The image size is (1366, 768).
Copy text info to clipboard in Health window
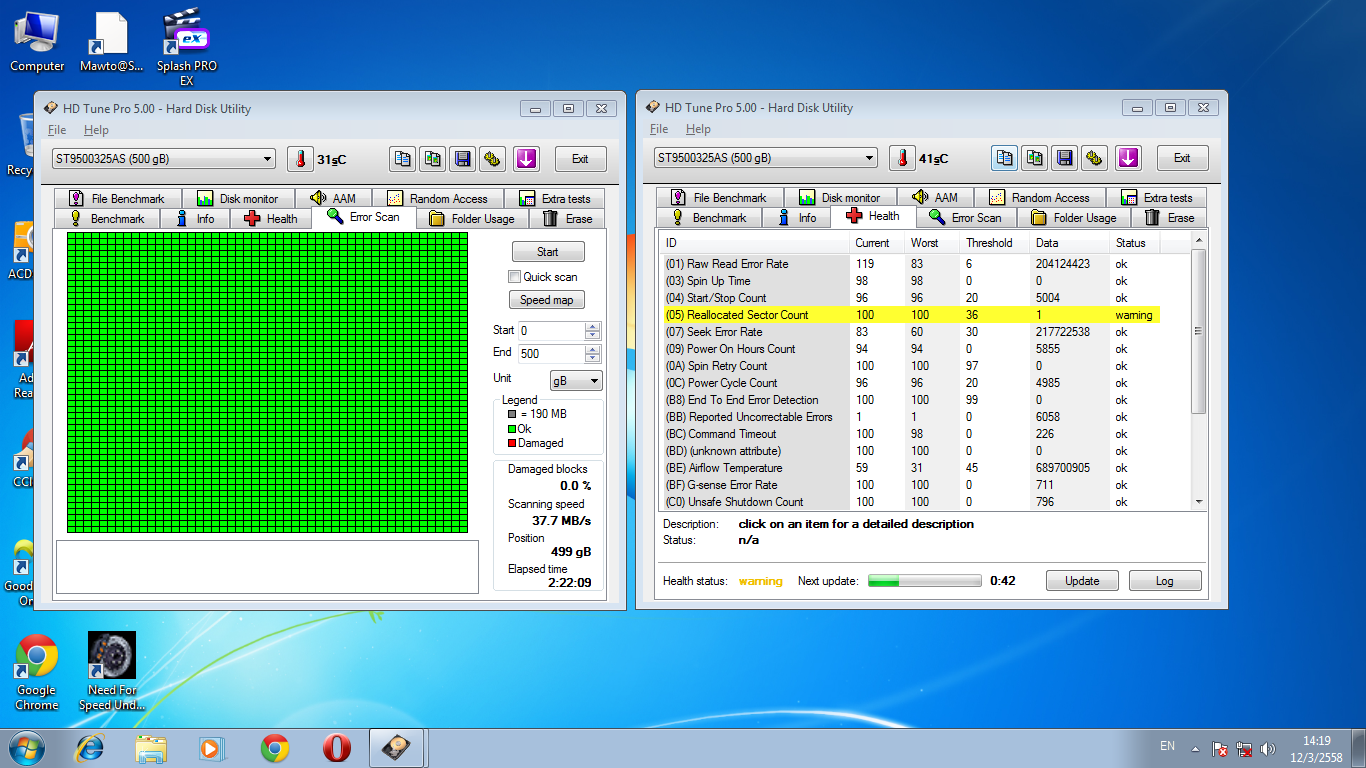(x=1005, y=158)
